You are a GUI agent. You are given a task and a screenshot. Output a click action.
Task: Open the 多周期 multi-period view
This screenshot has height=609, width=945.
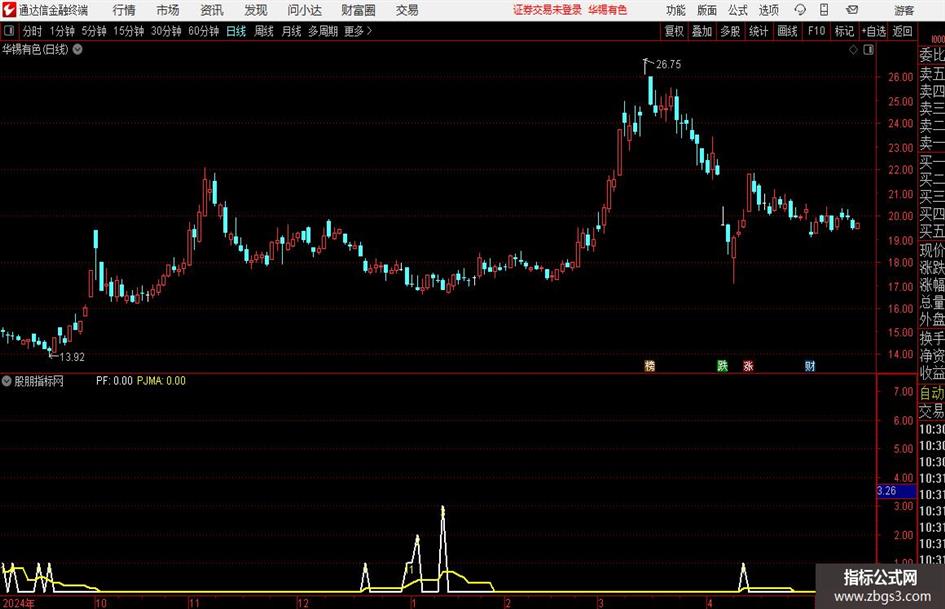(x=323, y=31)
